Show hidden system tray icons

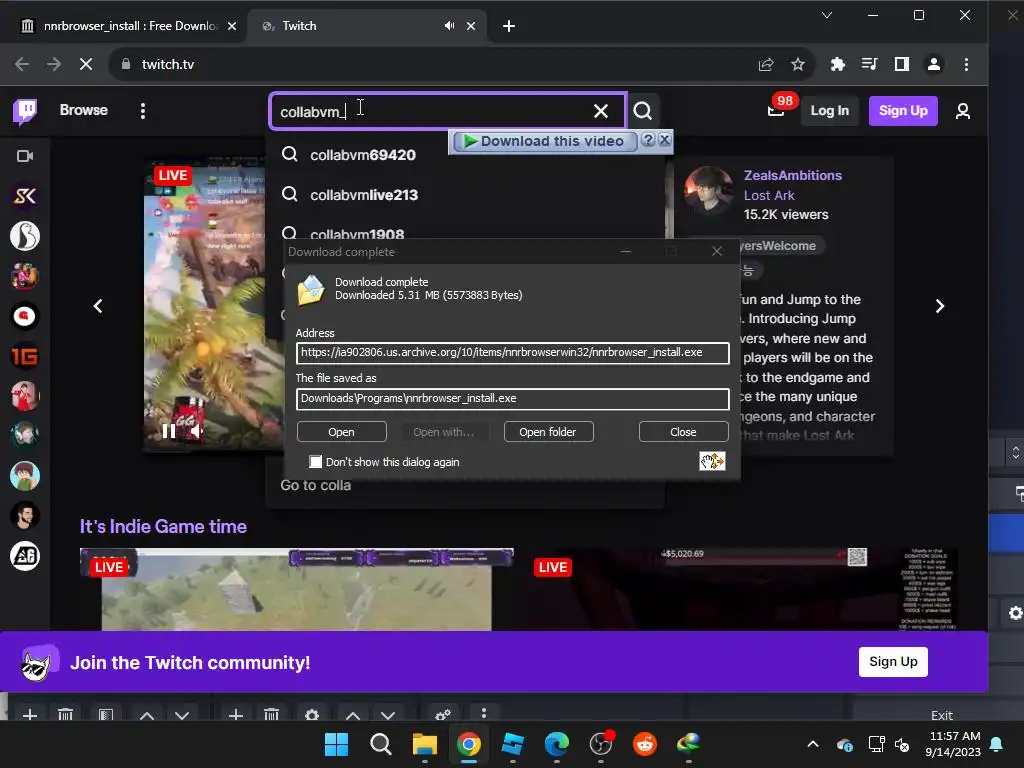(813, 744)
